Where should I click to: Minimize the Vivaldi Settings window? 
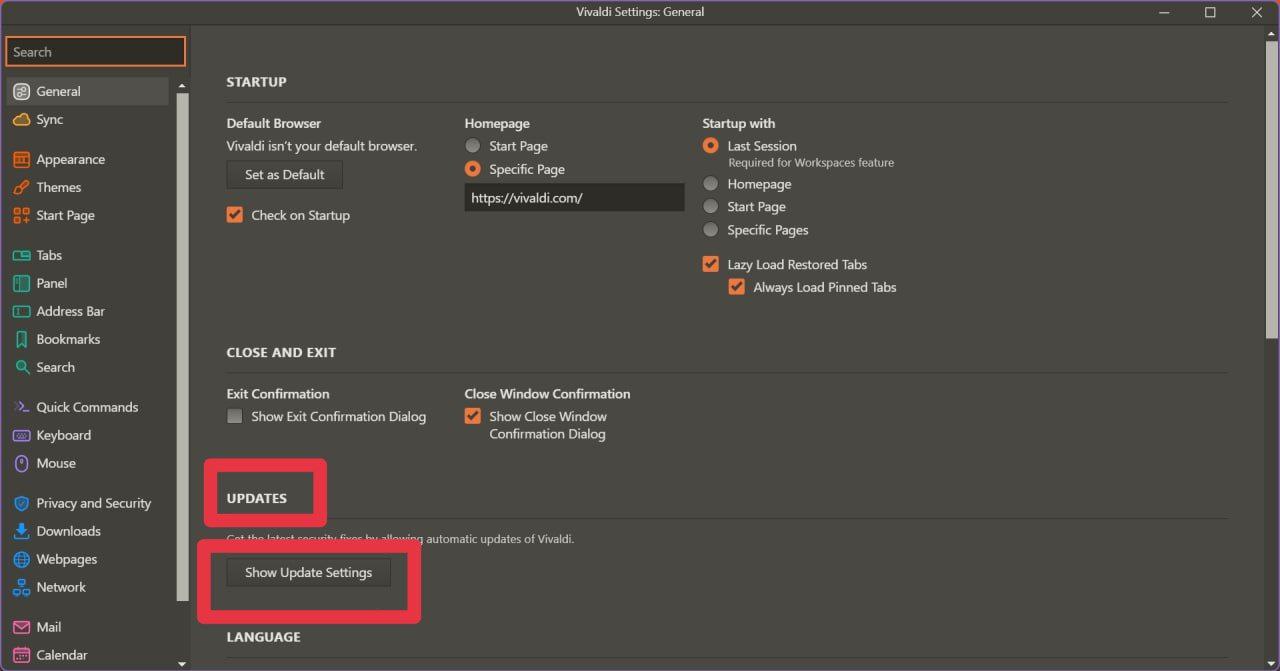click(1164, 12)
